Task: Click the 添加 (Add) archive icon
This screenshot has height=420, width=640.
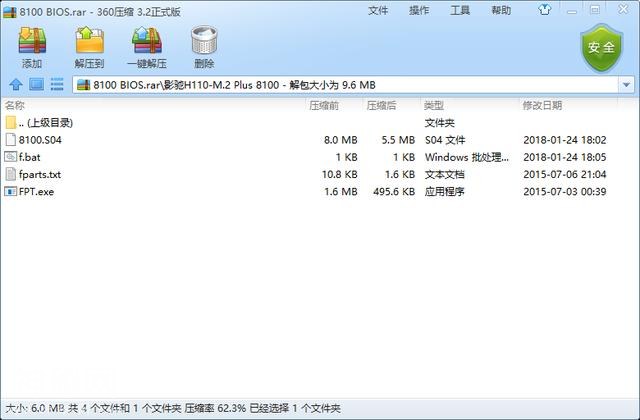Action: pos(33,45)
